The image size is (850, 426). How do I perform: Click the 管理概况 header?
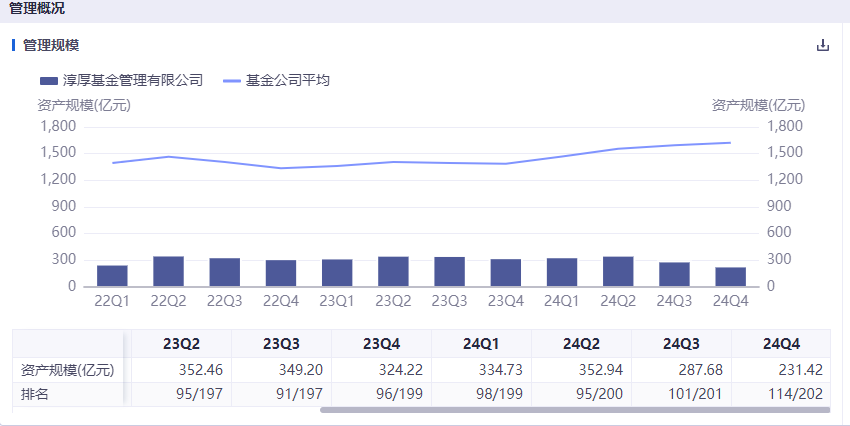tap(37, 9)
